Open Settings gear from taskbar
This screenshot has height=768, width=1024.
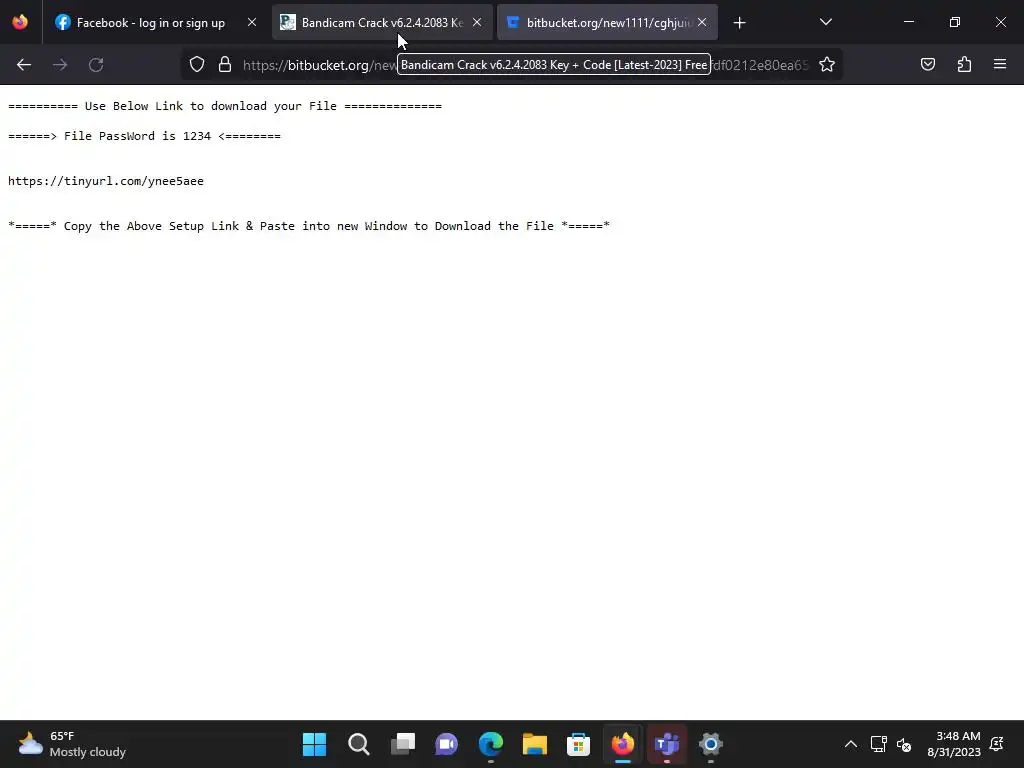pyautogui.click(x=711, y=744)
